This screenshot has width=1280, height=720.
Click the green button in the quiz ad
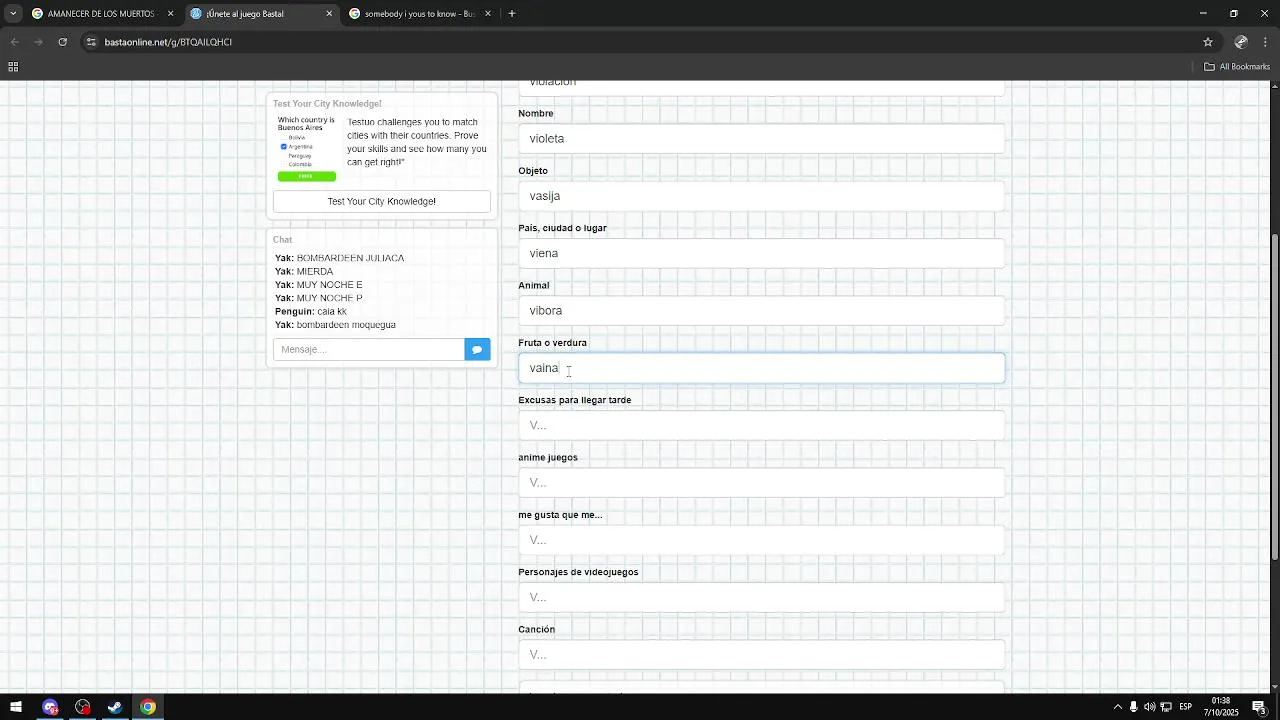click(x=307, y=176)
